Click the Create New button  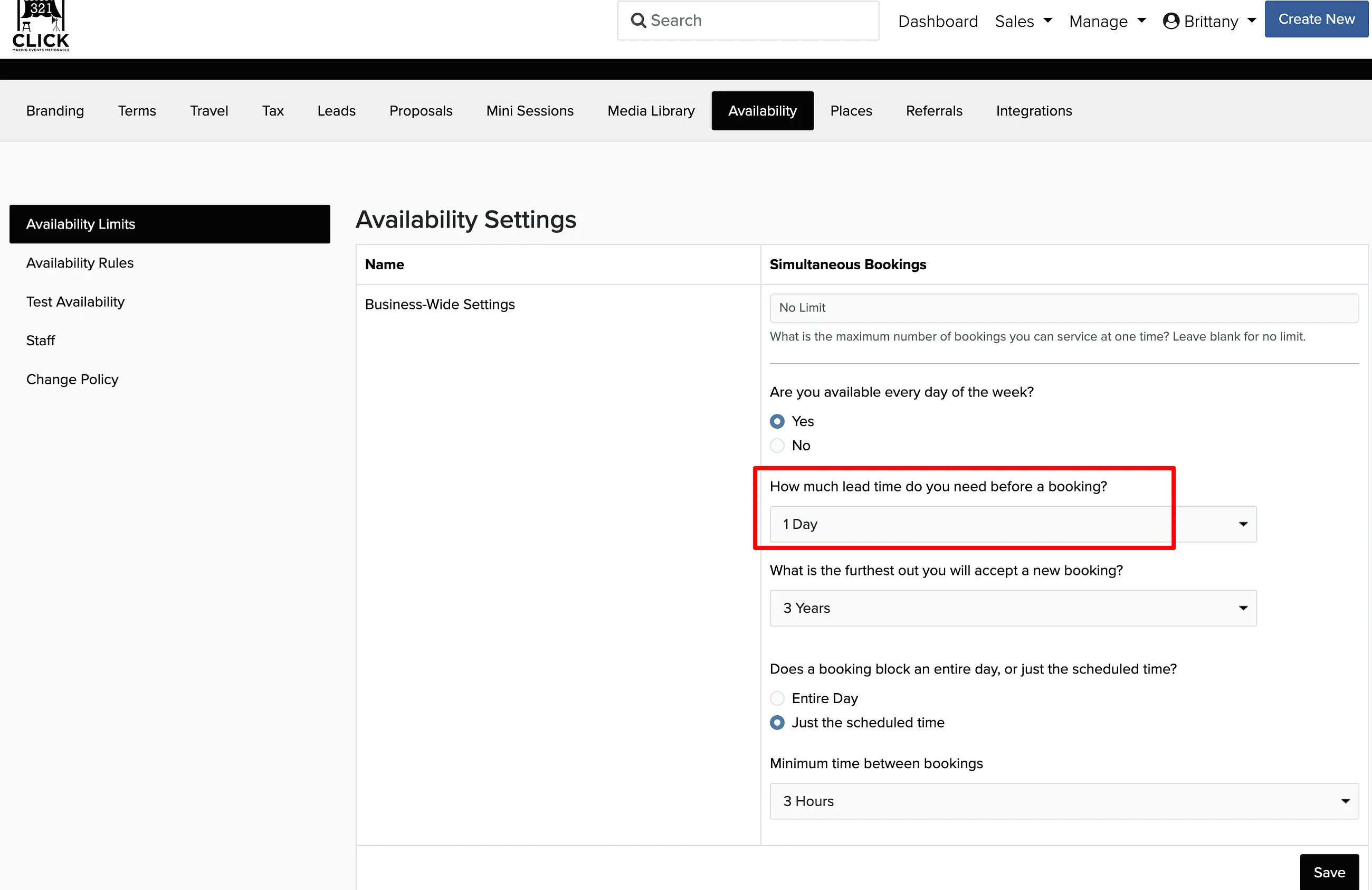pyautogui.click(x=1316, y=19)
